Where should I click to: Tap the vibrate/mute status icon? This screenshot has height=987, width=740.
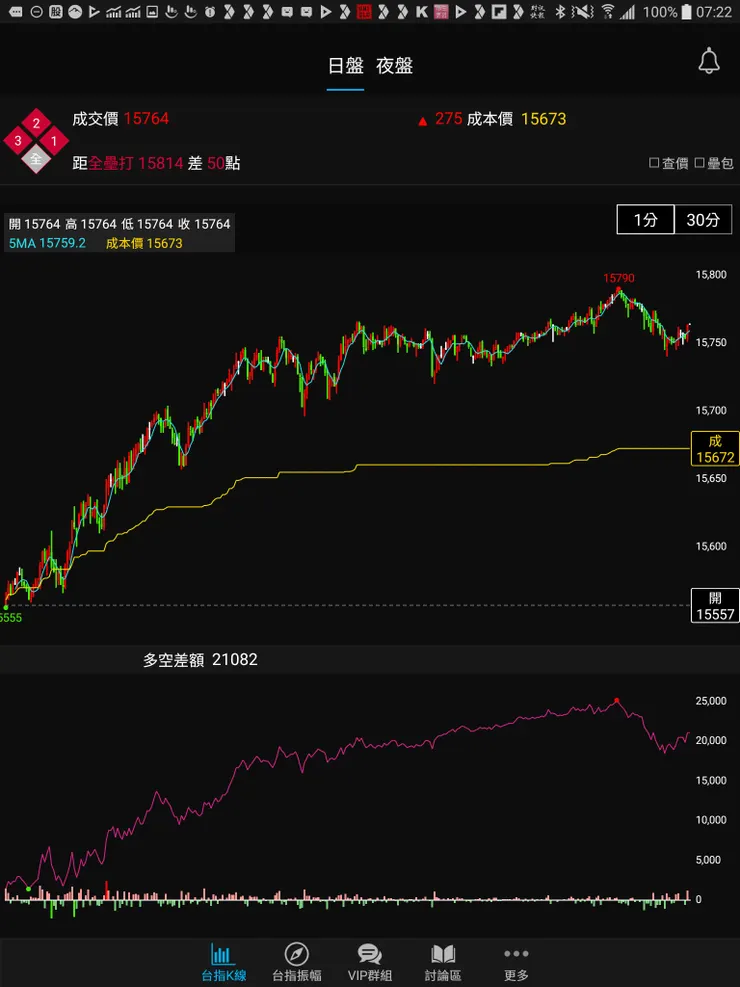pos(583,11)
